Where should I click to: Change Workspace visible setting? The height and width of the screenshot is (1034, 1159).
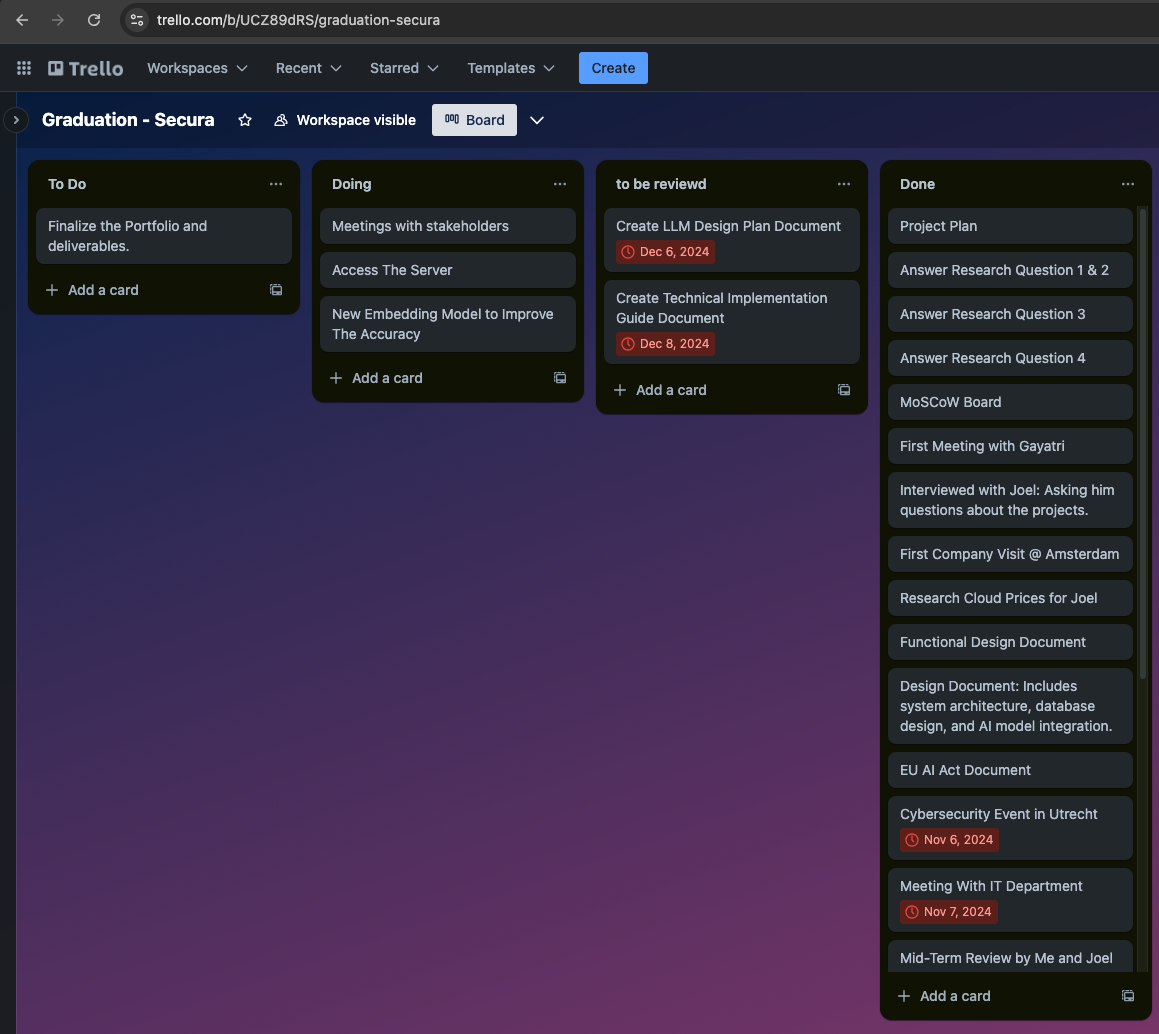(344, 120)
